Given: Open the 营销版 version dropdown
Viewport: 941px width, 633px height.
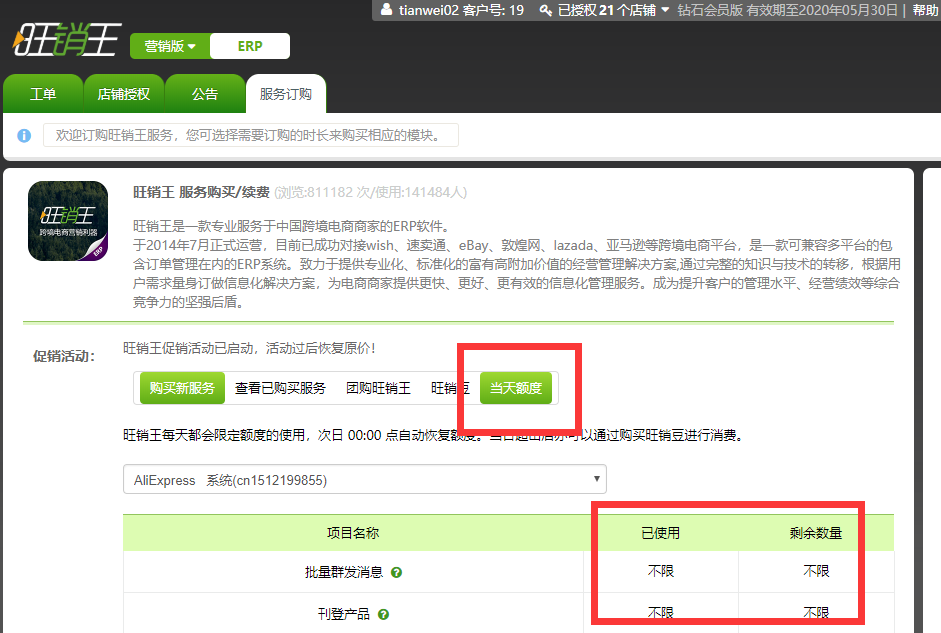Looking at the screenshot, I should (x=170, y=46).
